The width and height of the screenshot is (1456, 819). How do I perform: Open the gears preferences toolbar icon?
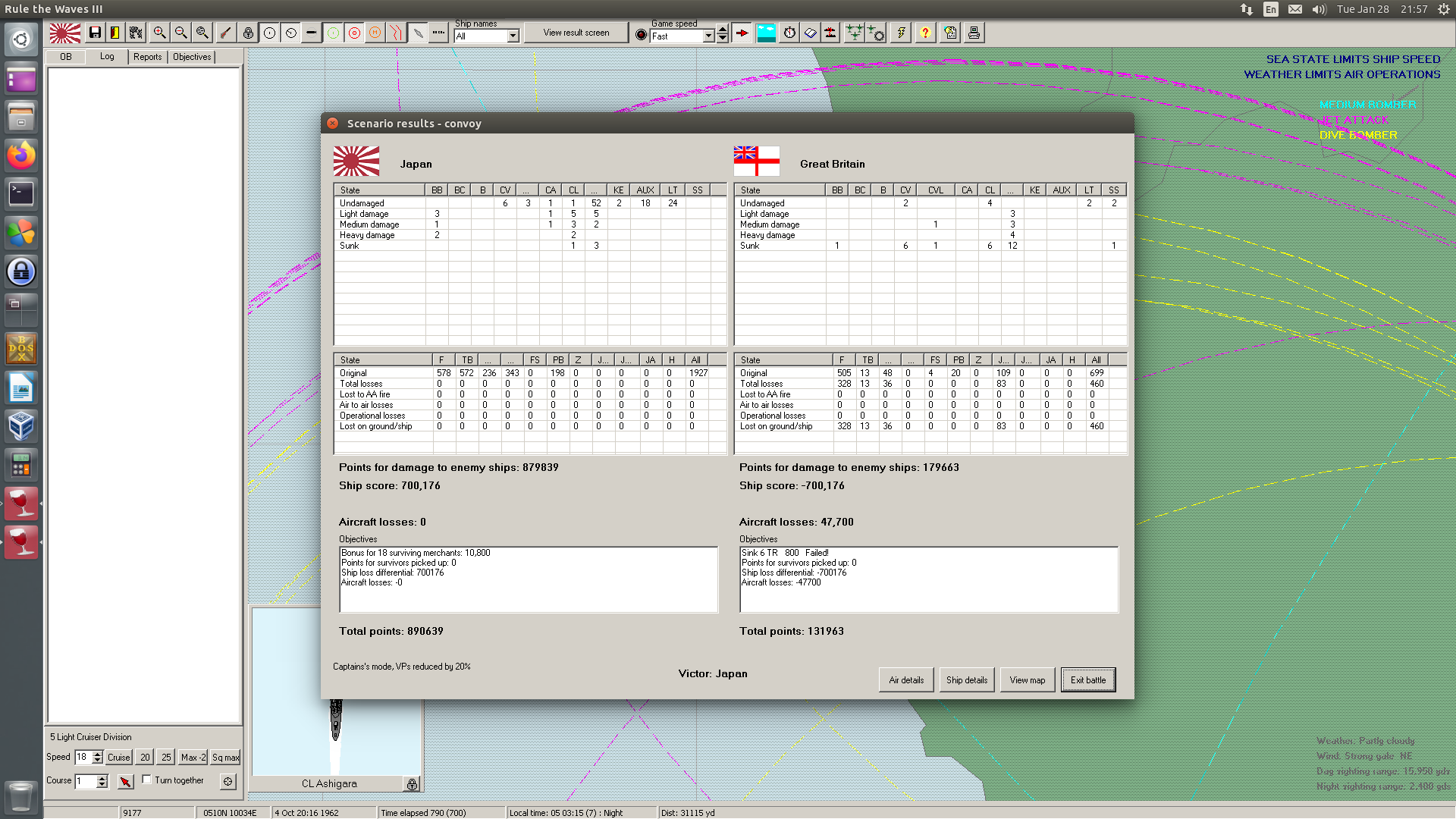coord(136,33)
